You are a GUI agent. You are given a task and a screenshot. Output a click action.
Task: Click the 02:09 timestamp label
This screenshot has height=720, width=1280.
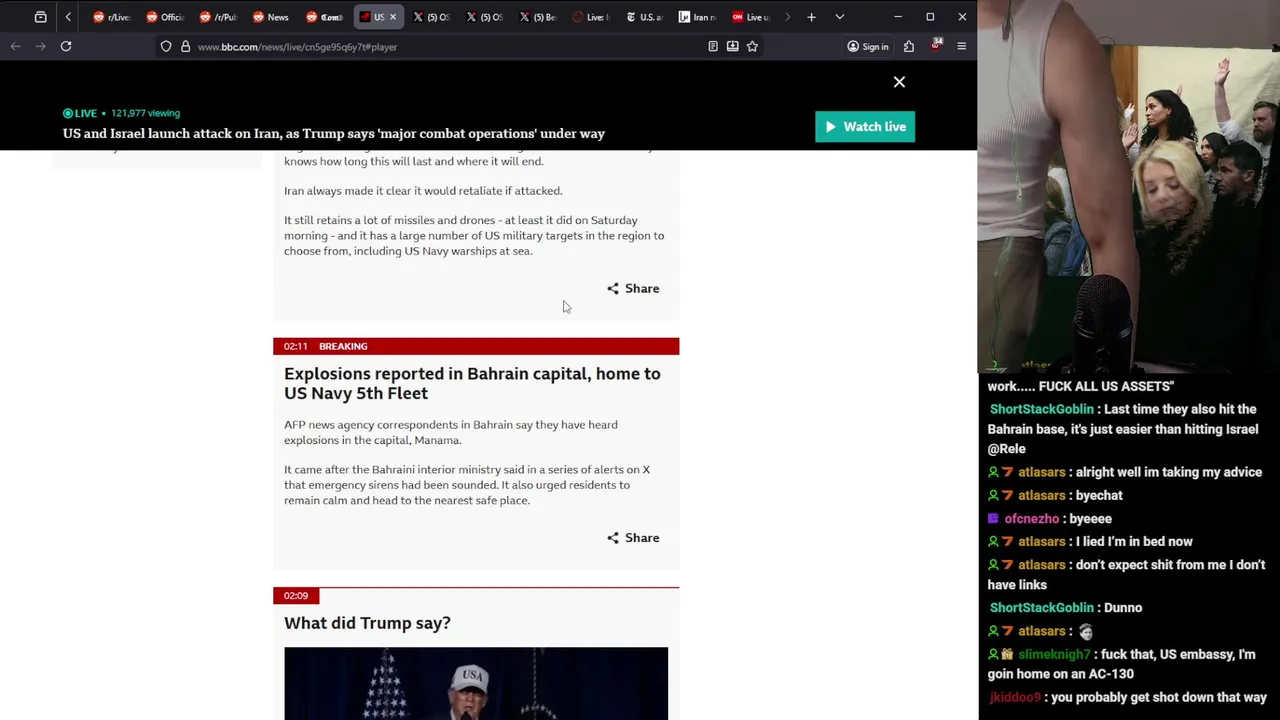tap(296, 596)
